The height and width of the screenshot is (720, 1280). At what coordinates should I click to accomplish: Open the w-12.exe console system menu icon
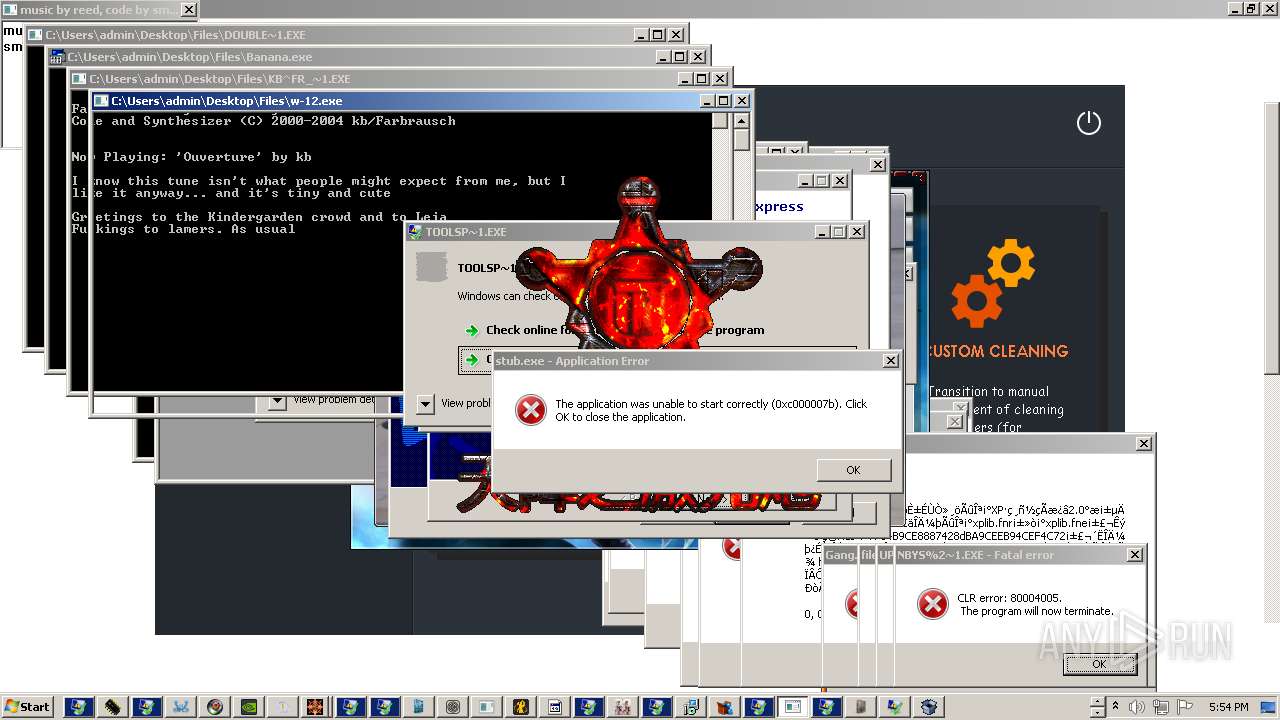(x=100, y=101)
